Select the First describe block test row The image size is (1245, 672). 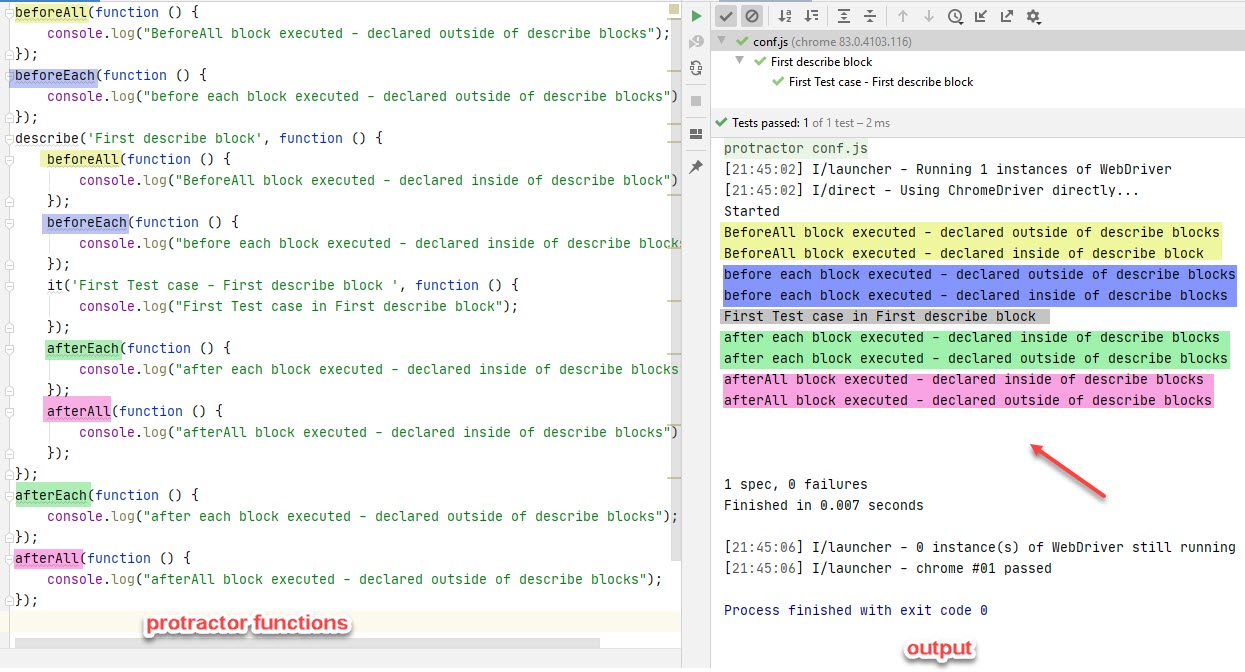[x=978, y=62]
